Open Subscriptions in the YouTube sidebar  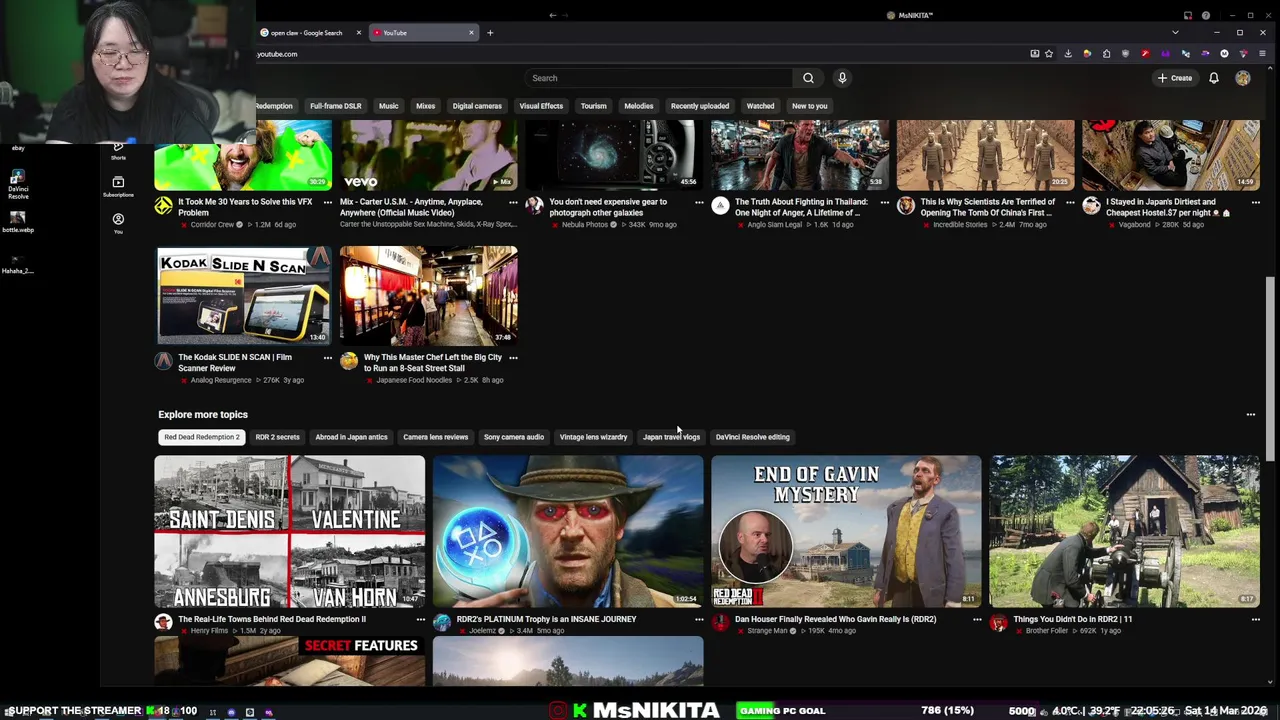pos(118,186)
